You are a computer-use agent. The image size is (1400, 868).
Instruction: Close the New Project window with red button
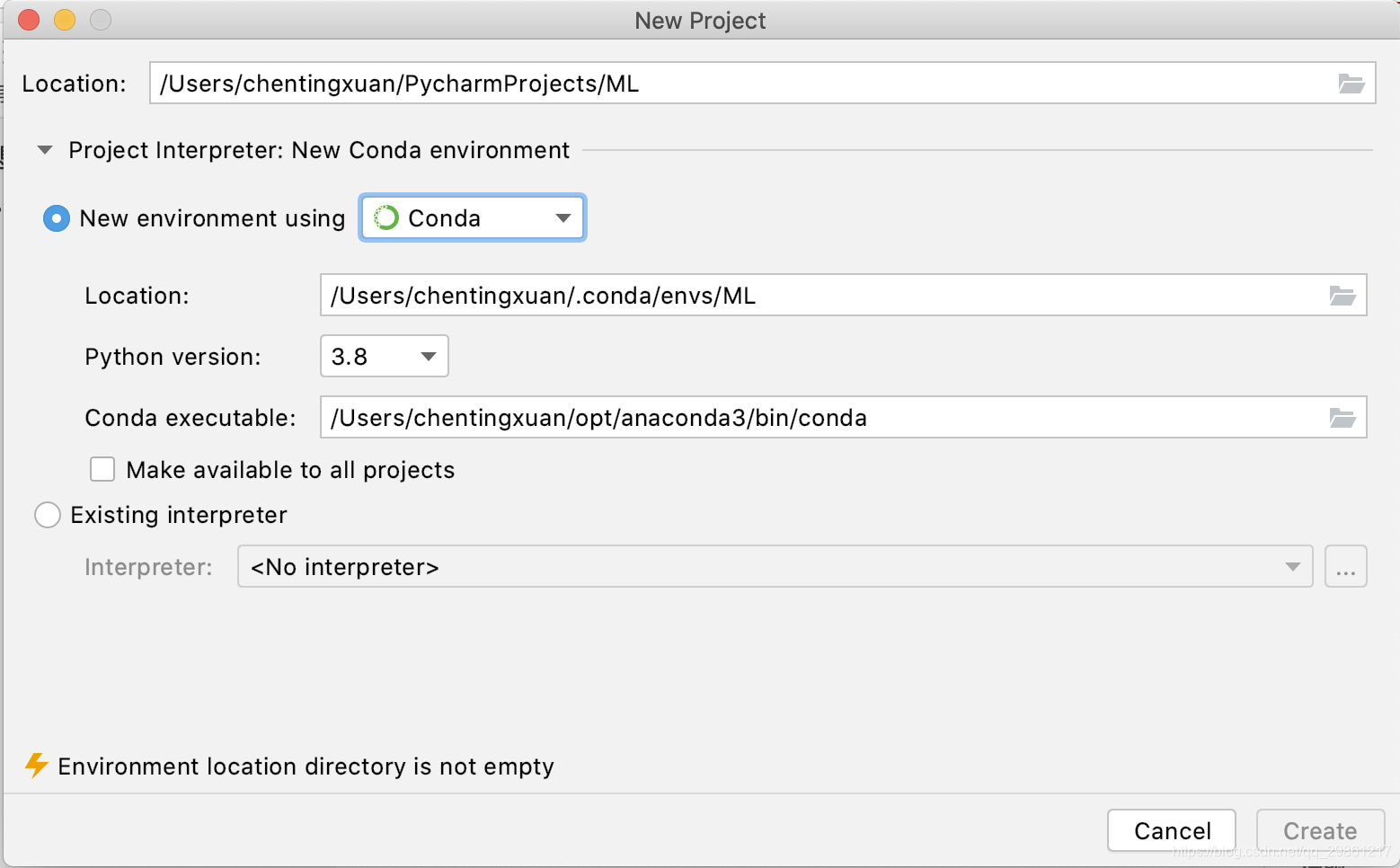(x=29, y=20)
